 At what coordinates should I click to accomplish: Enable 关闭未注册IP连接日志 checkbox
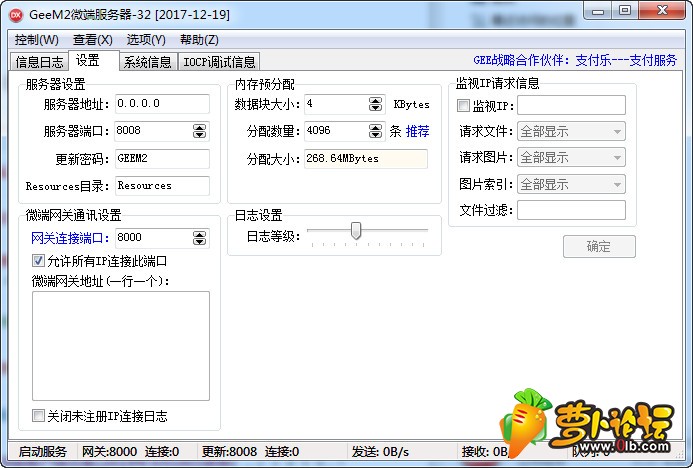click(x=38, y=415)
